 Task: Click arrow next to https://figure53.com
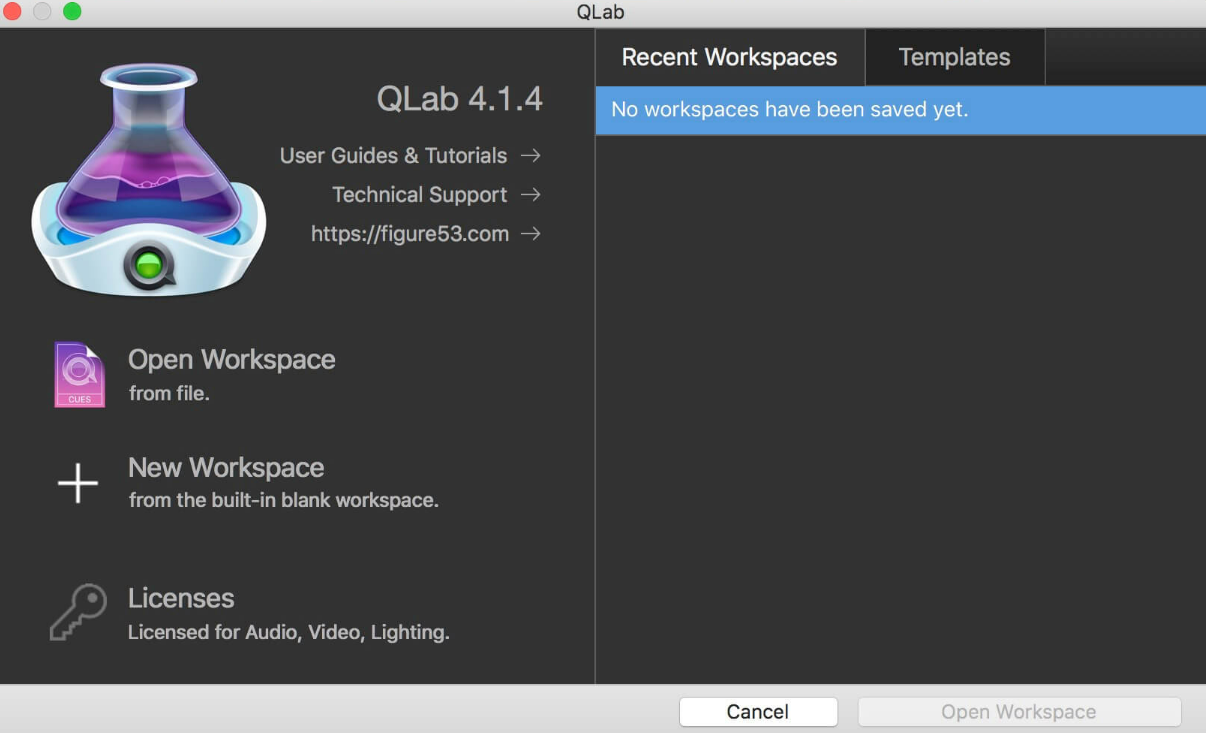531,233
